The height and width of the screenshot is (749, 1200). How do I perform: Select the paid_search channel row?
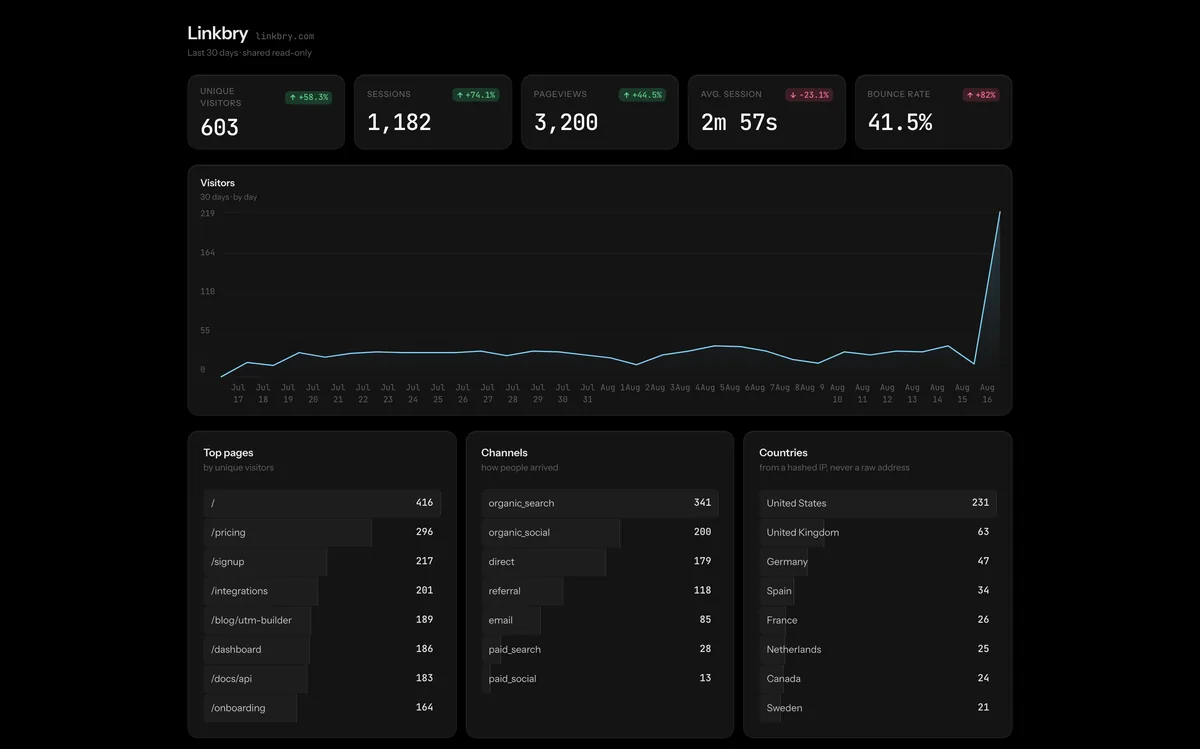click(600, 649)
